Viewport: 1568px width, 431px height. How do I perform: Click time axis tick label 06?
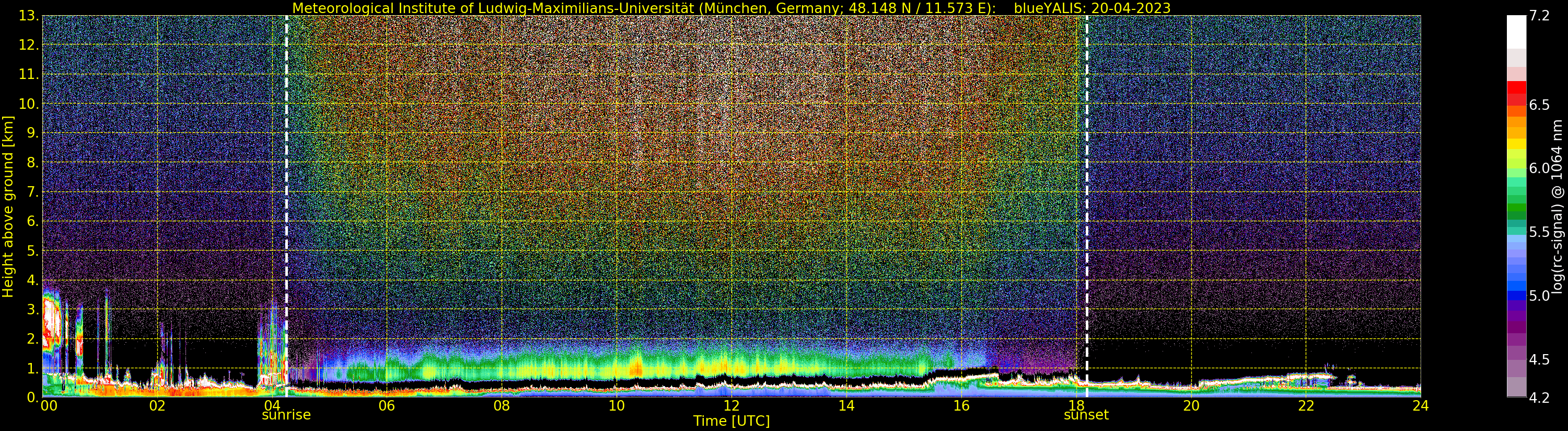387,406
